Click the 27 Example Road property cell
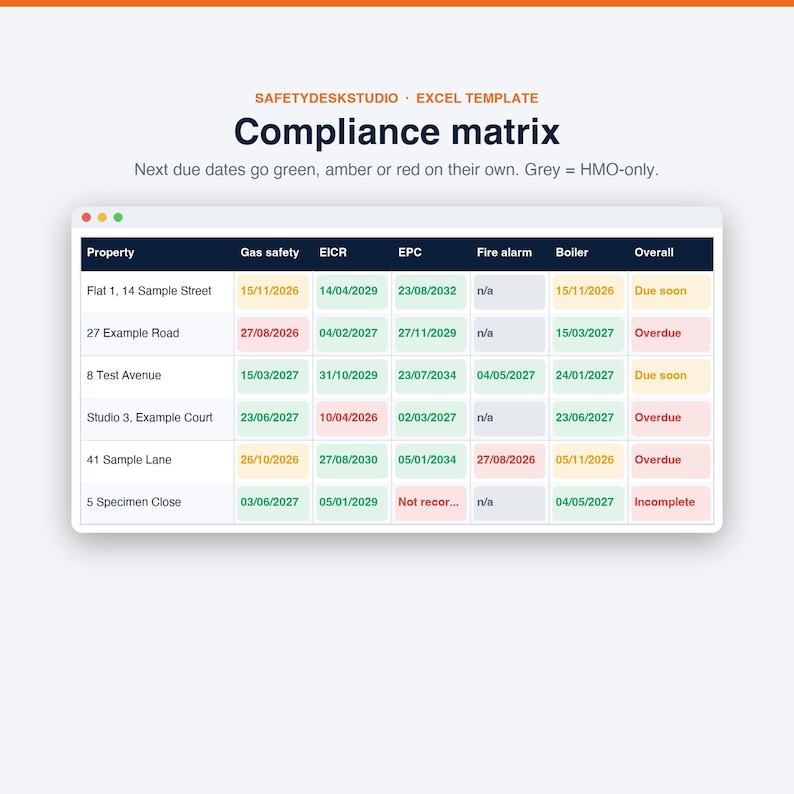The height and width of the screenshot is (794, 794). (x=157, y=334)
